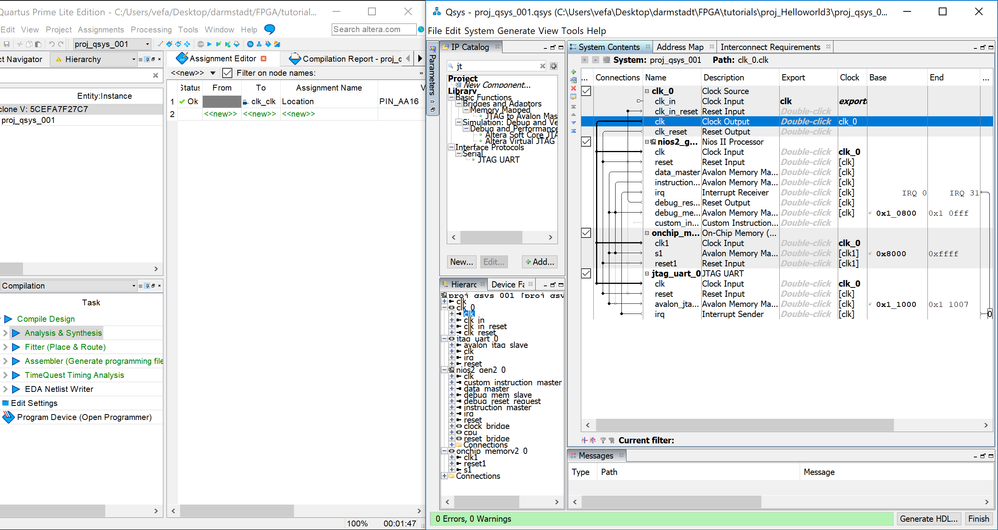Viewport: 998px width, 530px height.
Task: Uncheck the Use checkbox for clk_0
Action: pos(586,91)
